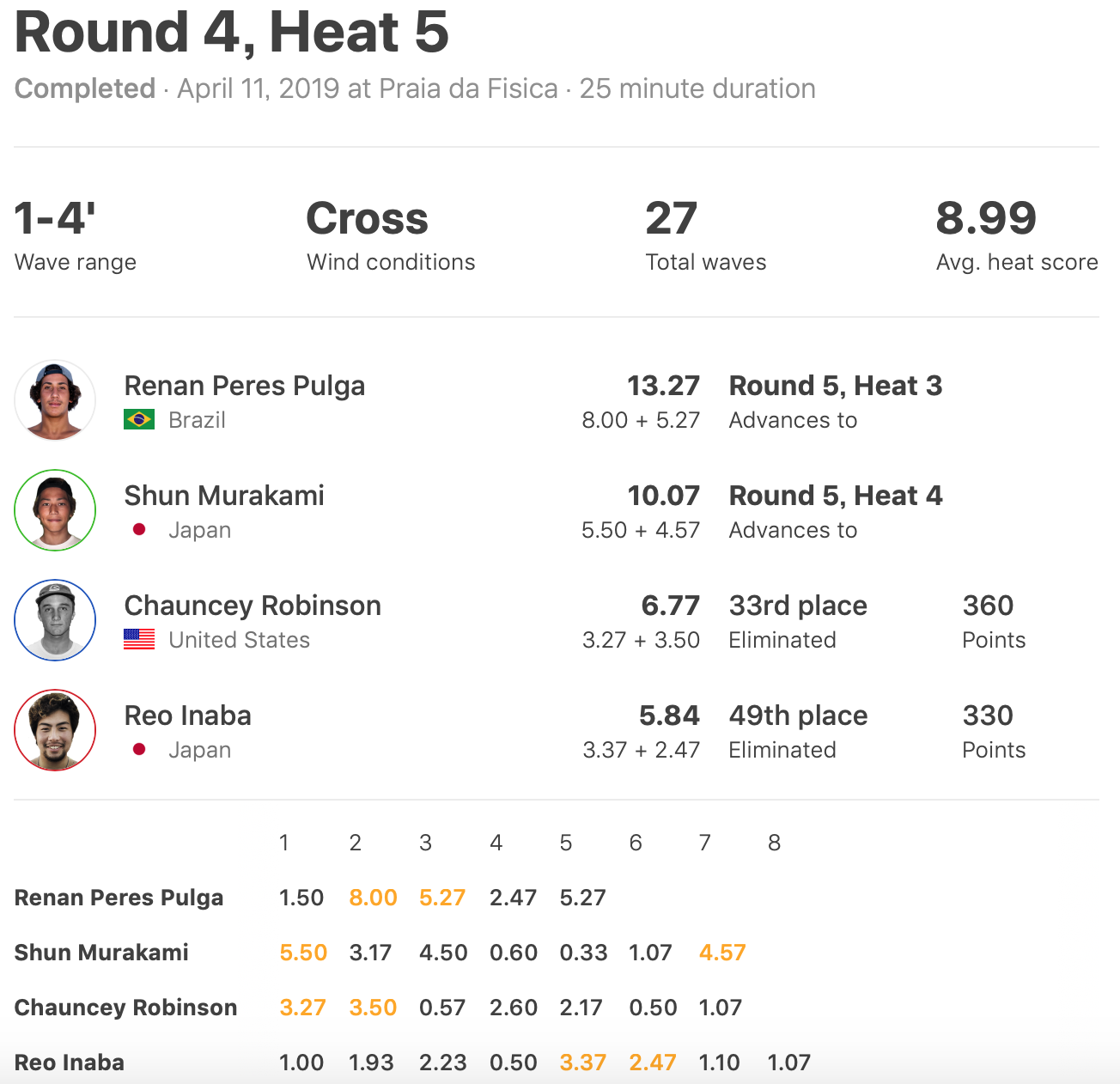The image size is (1120, 1084).
Task: Click the United States flag icon
Action: coord(139,640)
